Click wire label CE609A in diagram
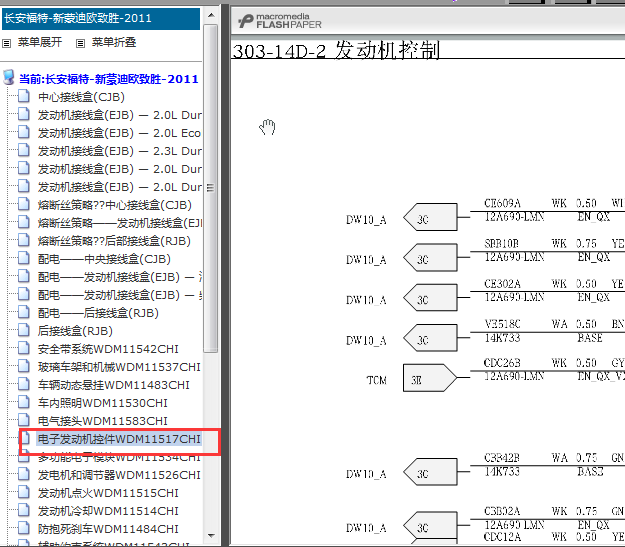625x547 pixels. 502,203
